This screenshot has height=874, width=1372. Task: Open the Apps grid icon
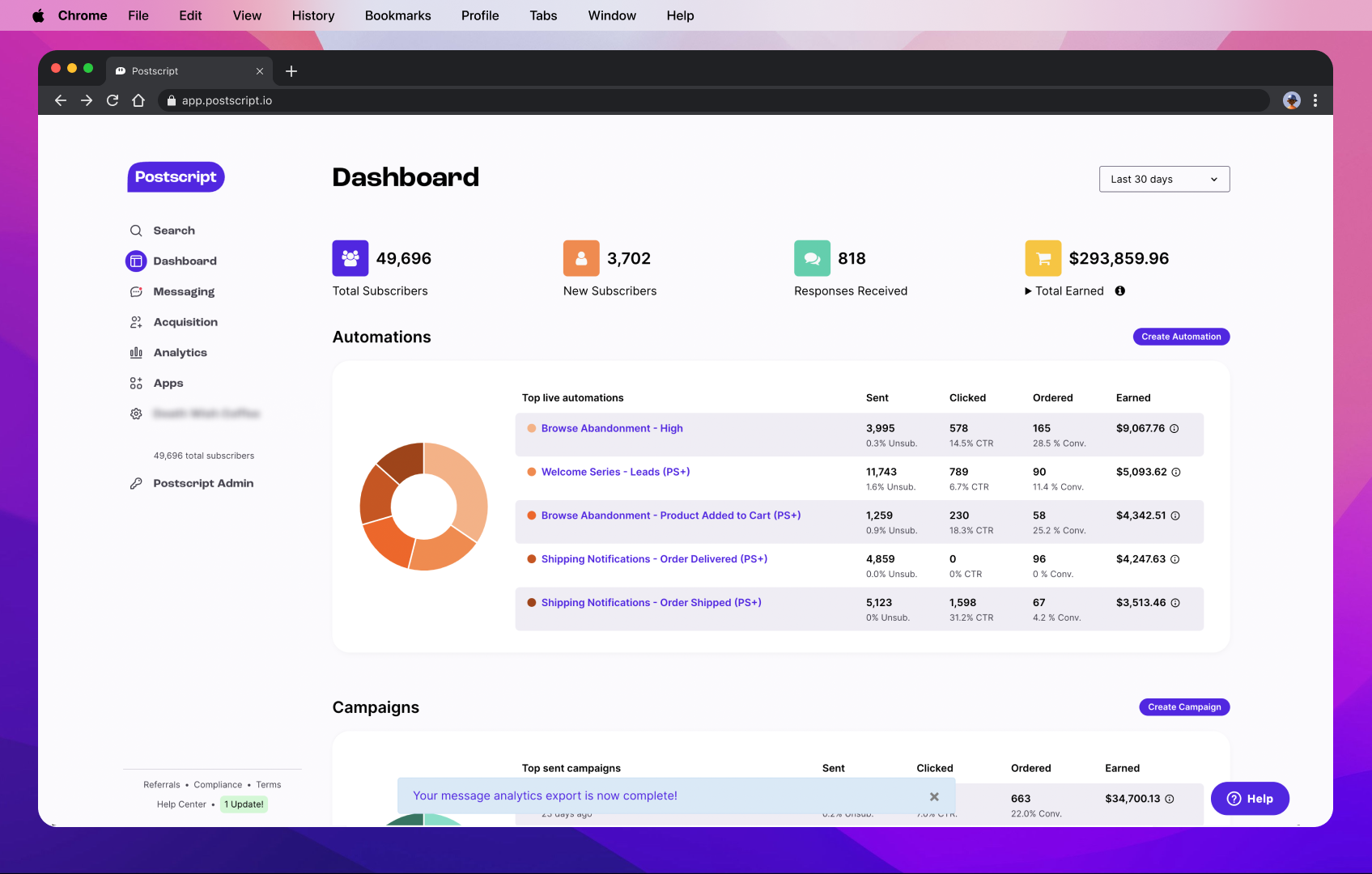[x=136, y=384]
